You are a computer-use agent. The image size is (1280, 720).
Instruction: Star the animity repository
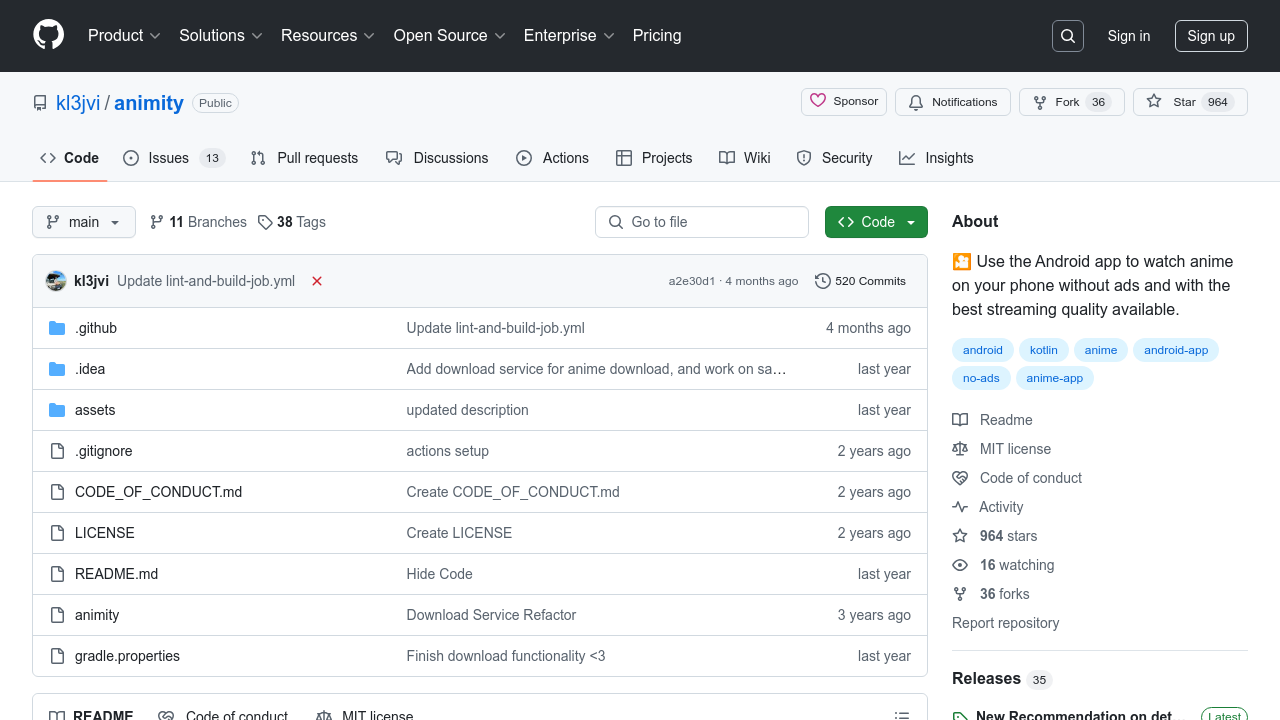(x=1190, y=102)
